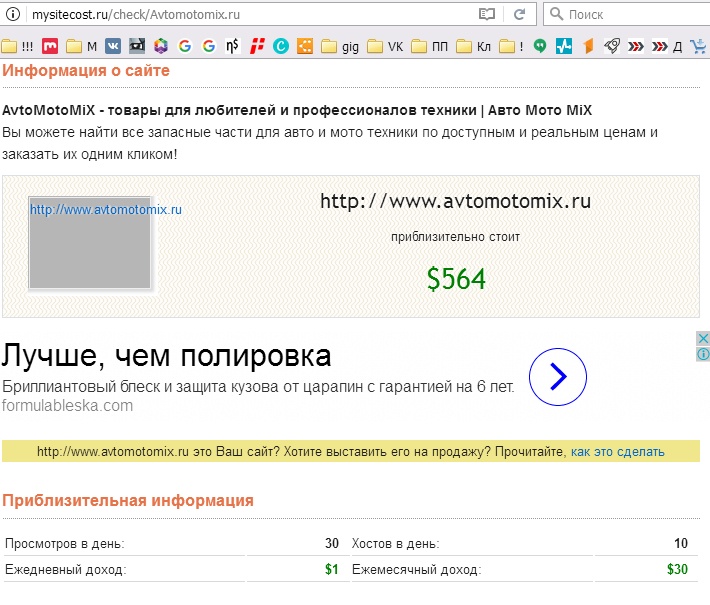
Task: Open the formulableska.com ad link
Action: pos(67,405)
